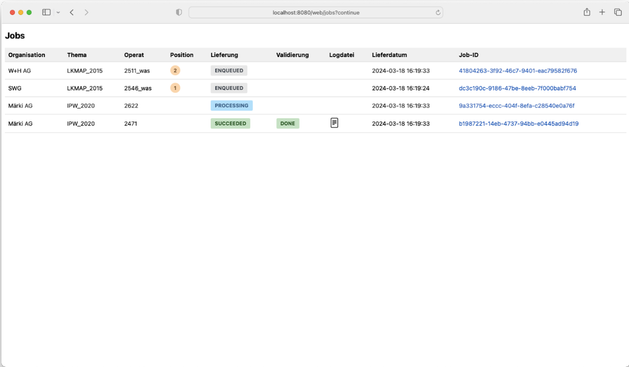The height and width of the screenshot is (367, 629).
Task: Click the Lieferdatum column header
Action: (x=389, y=55)
